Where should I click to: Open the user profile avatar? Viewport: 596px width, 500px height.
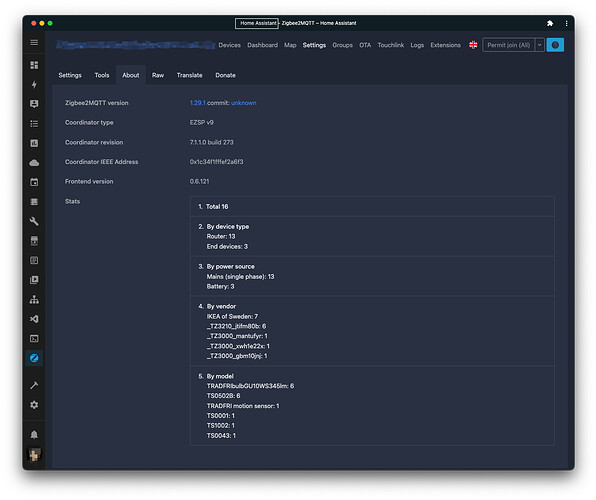pos(34,454)
